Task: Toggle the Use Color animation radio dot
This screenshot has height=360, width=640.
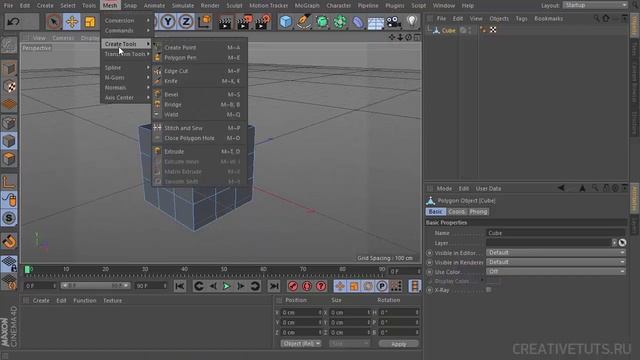Action: 429,272
